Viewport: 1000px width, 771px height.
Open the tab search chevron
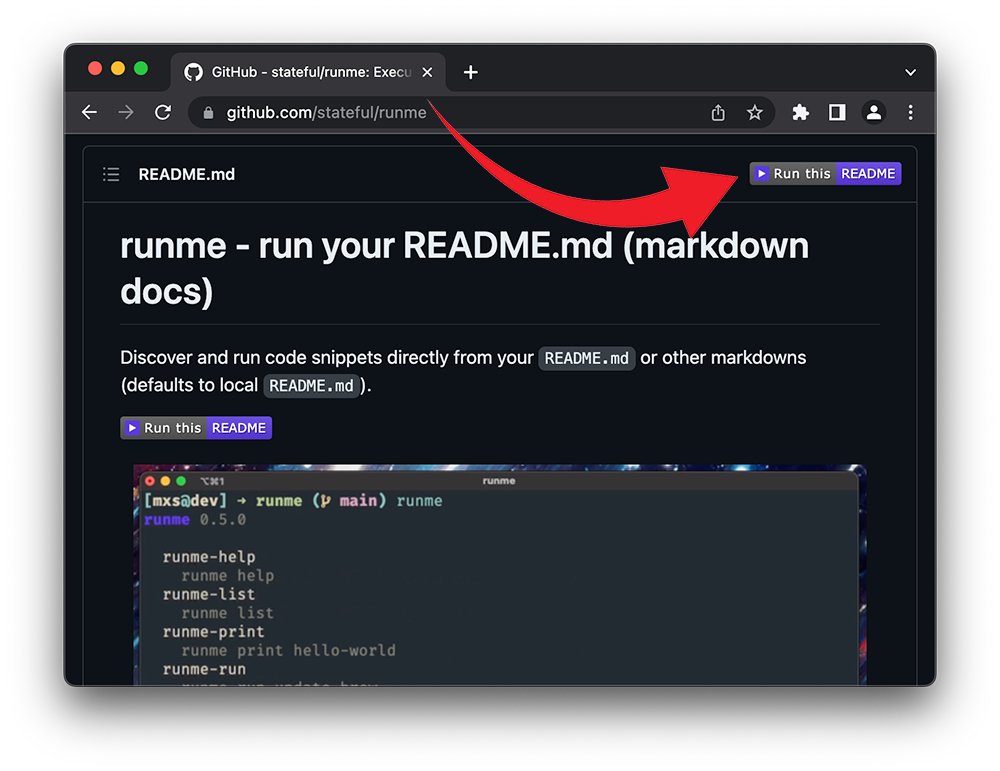coord(910,71)
